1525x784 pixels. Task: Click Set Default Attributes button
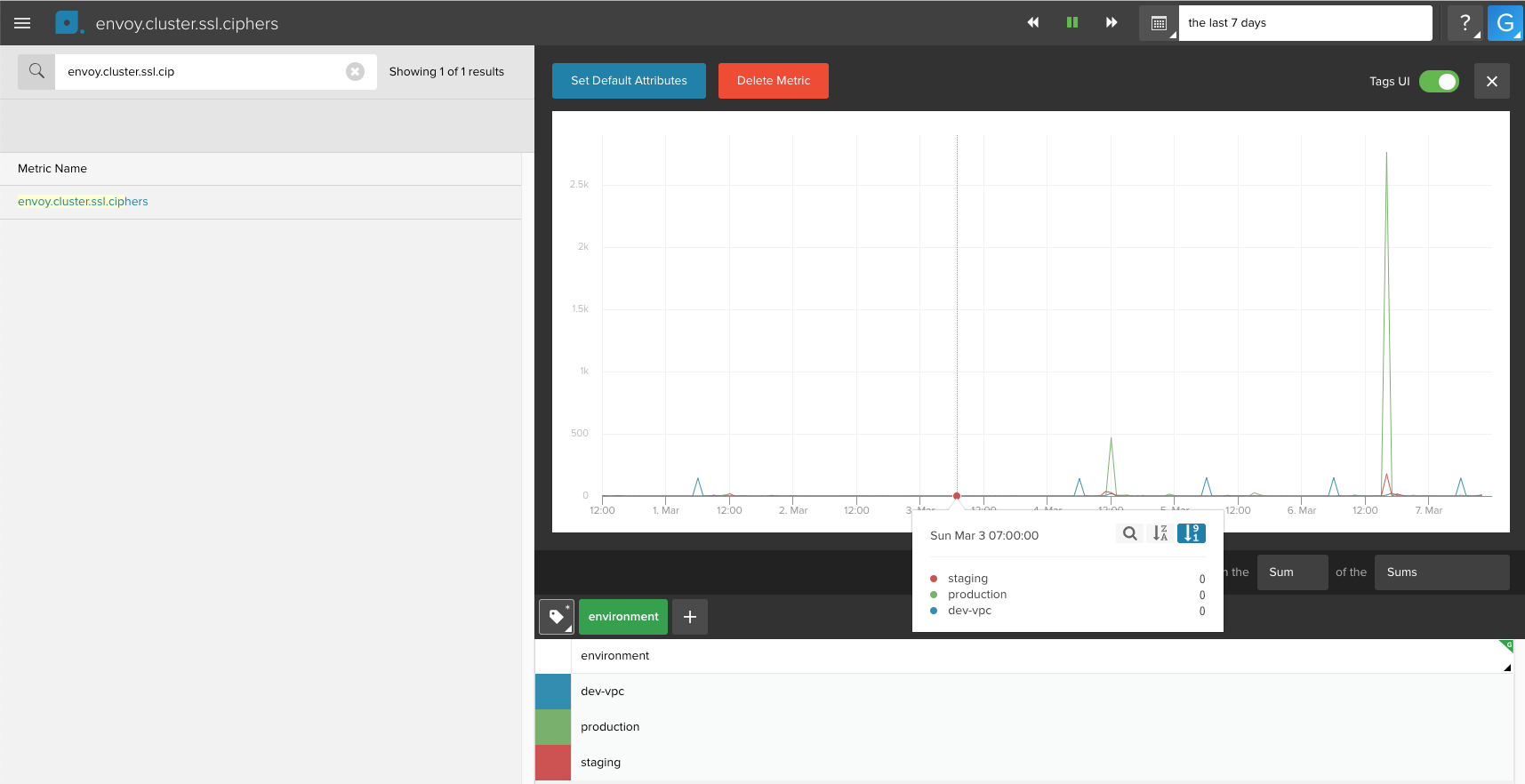[629, 81]
